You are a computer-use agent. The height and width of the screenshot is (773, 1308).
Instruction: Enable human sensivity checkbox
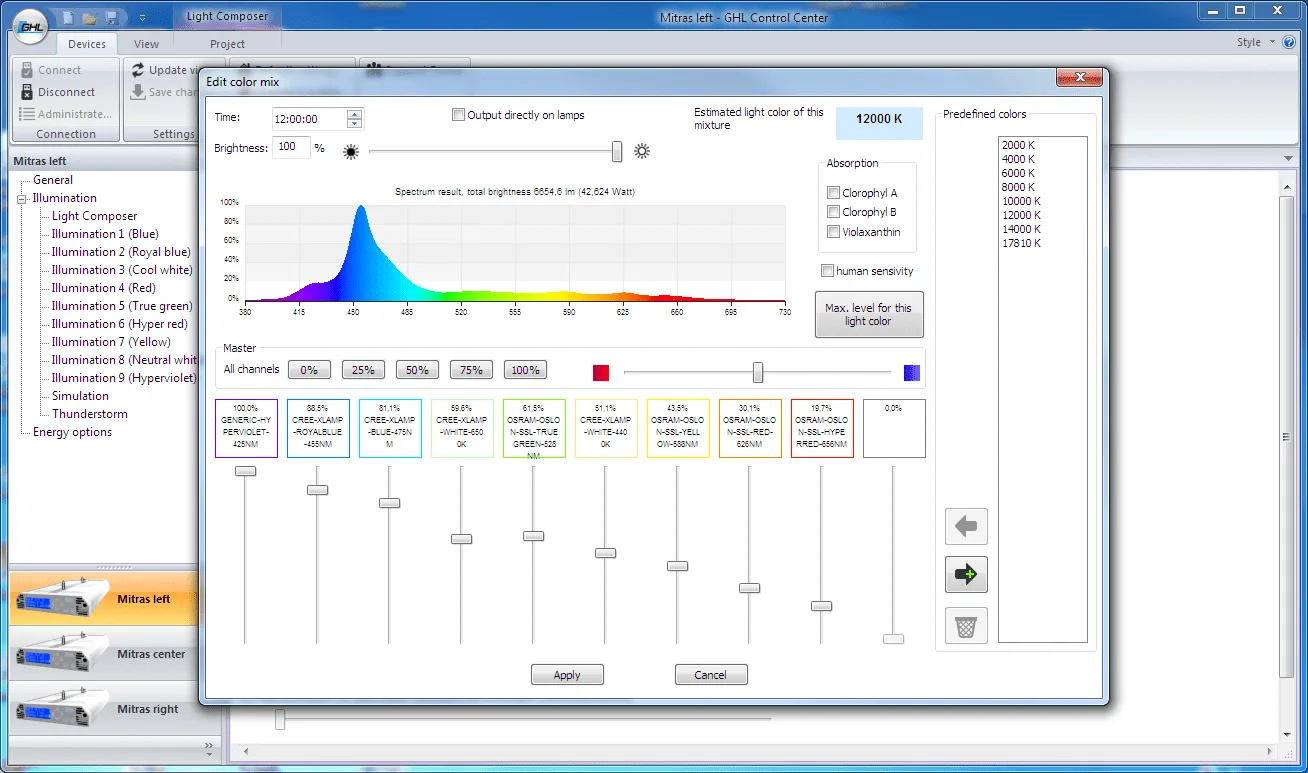[827, 271]
